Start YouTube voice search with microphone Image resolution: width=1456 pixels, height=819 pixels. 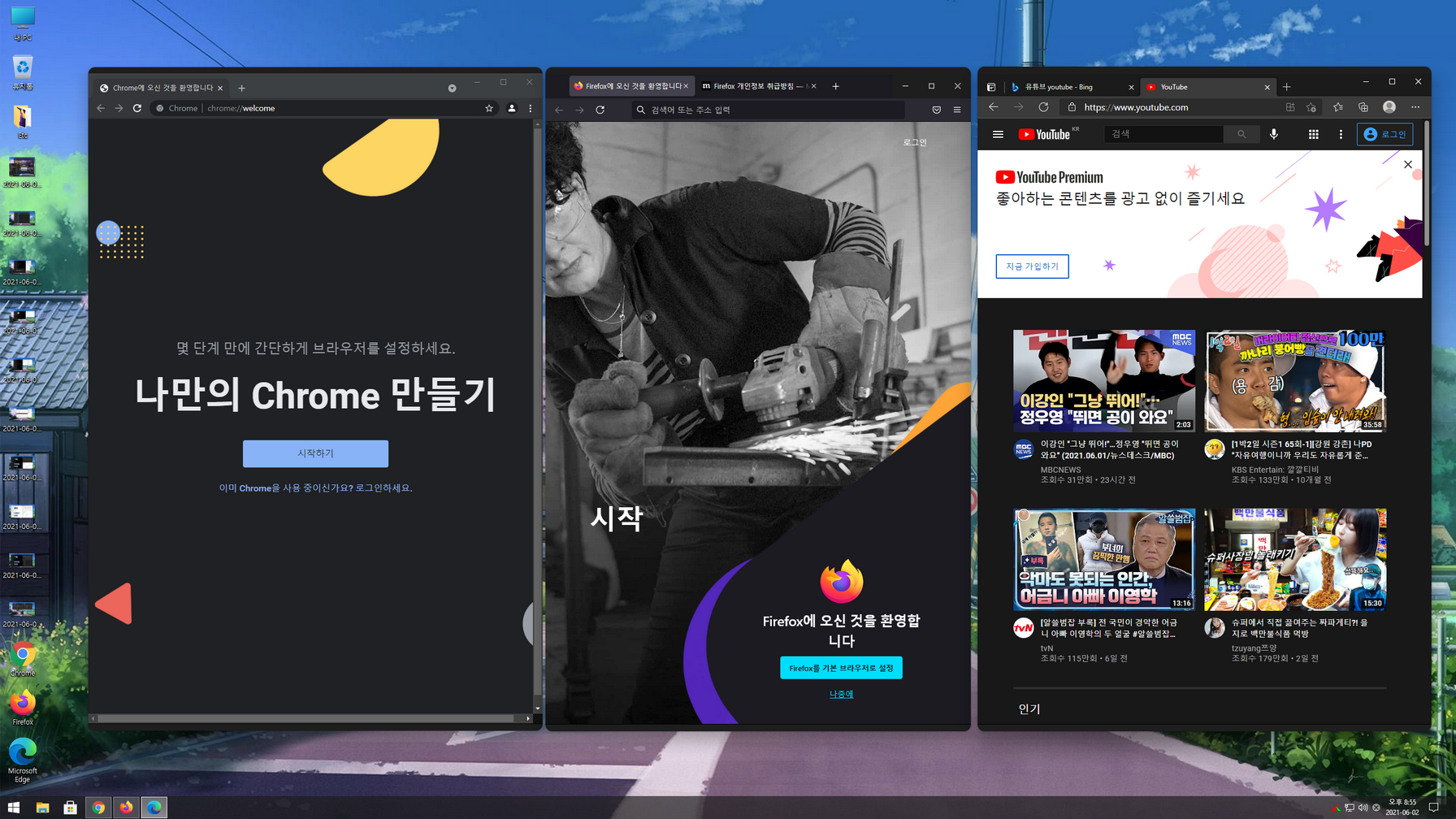click(x=1274, y=135)
